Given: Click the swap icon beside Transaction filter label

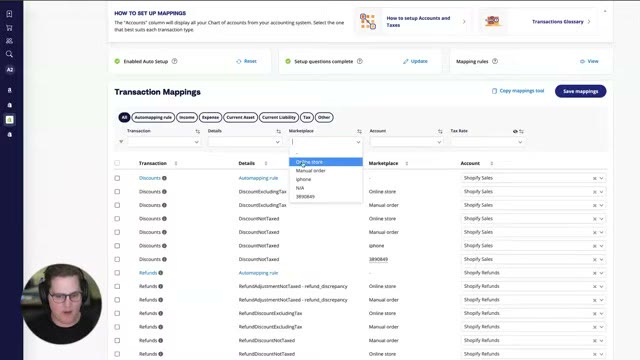Looking at the screenshot, I should coord(198,131).
